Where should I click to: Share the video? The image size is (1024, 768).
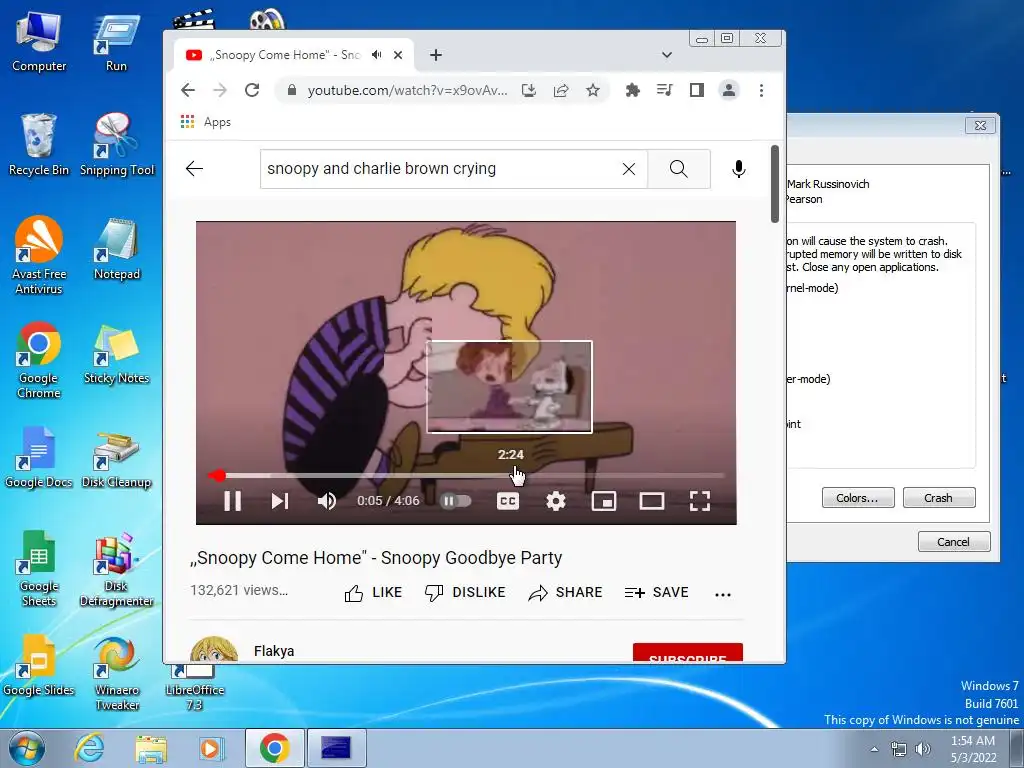click(566, 592)
